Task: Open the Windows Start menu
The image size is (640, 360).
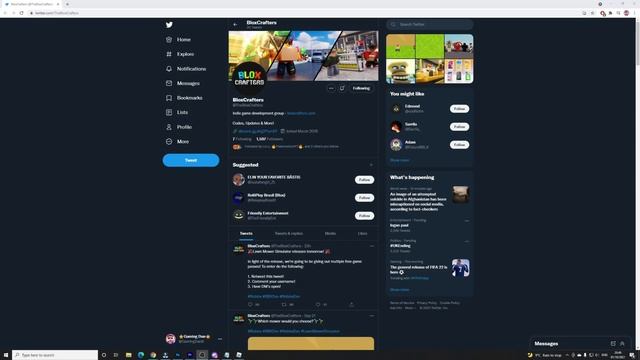Action: pos(6,355)
